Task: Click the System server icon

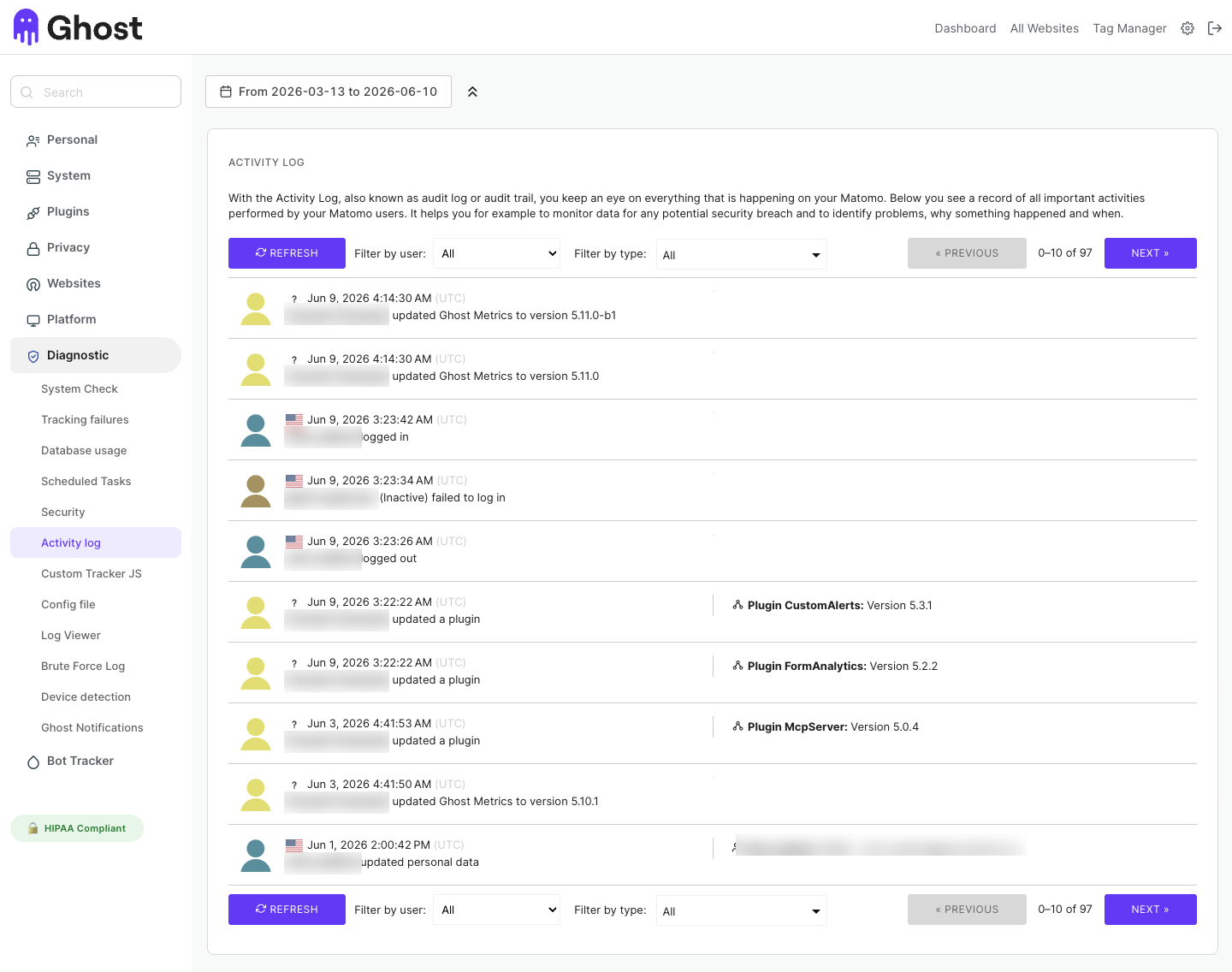Action: coord(33,176)
